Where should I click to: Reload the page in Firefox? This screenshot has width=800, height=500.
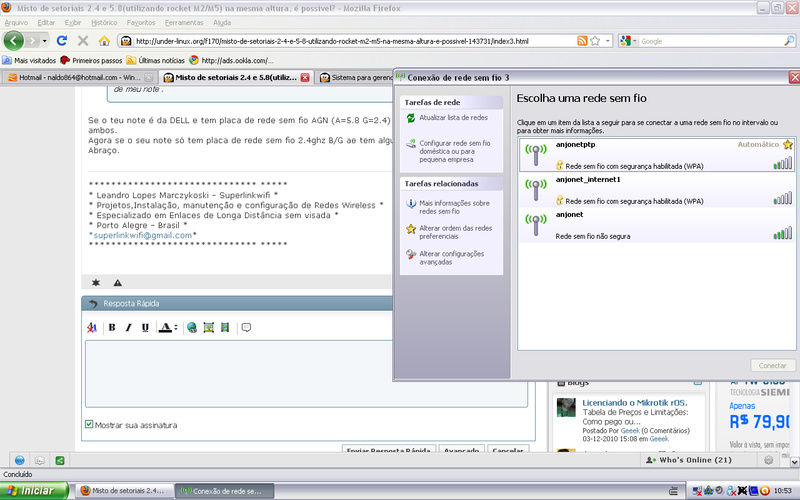(x=62, y=41)
